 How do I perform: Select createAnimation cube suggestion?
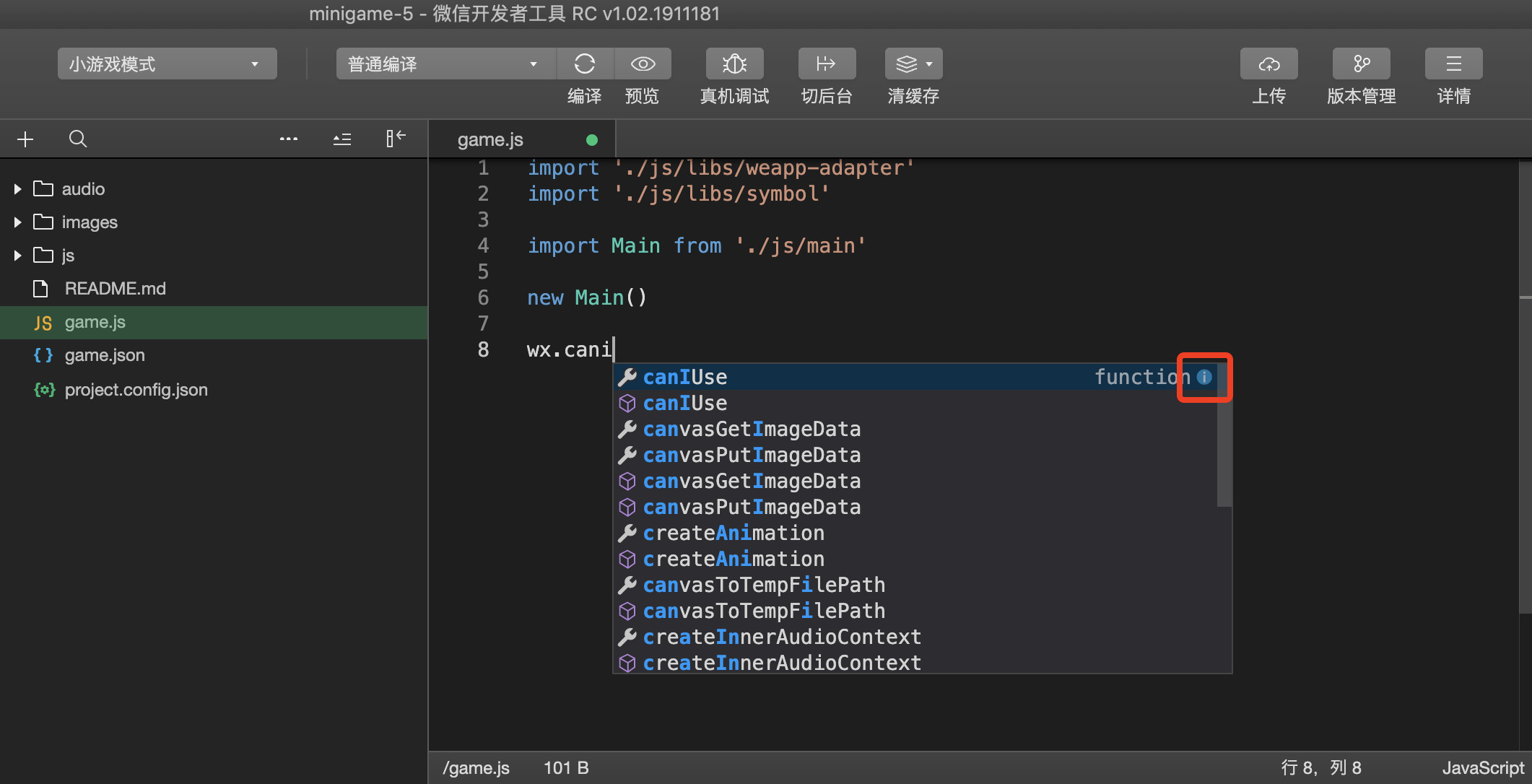point(915,559)
